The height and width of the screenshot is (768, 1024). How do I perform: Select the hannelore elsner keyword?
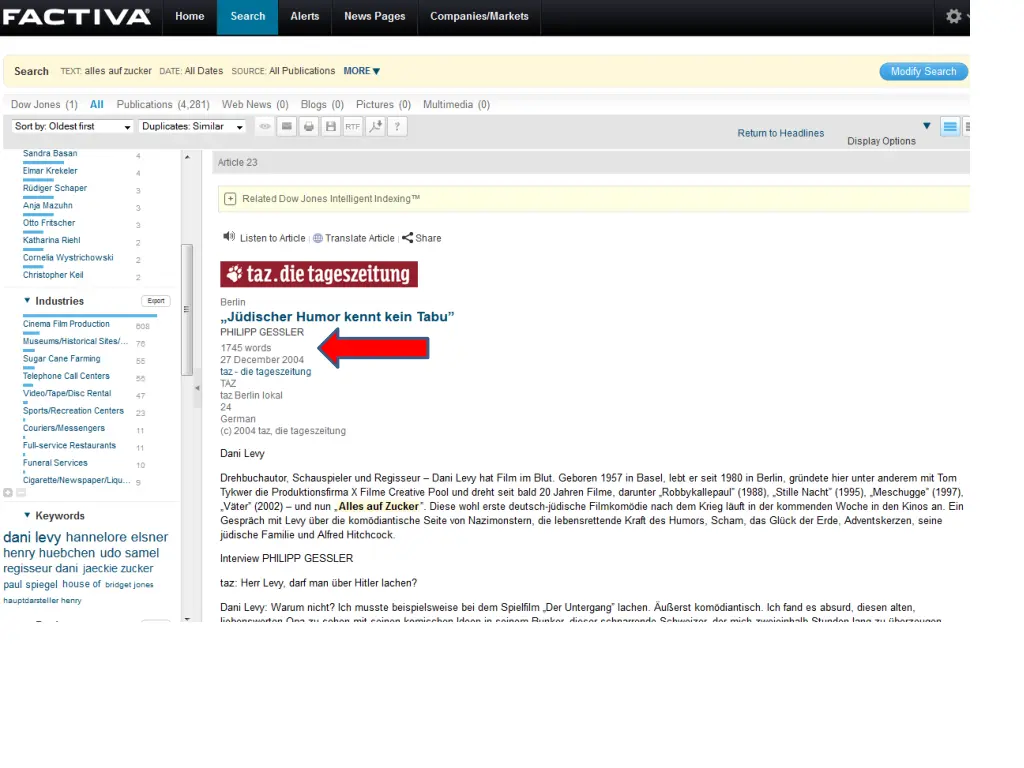point(117,537)
